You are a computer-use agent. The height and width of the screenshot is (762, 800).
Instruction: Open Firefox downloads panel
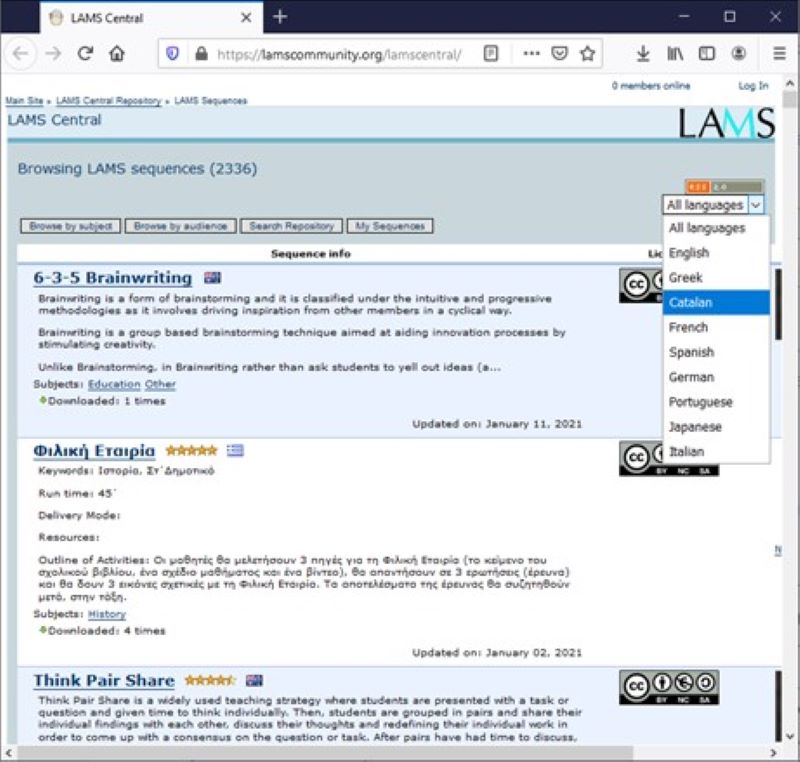point(643,54)
